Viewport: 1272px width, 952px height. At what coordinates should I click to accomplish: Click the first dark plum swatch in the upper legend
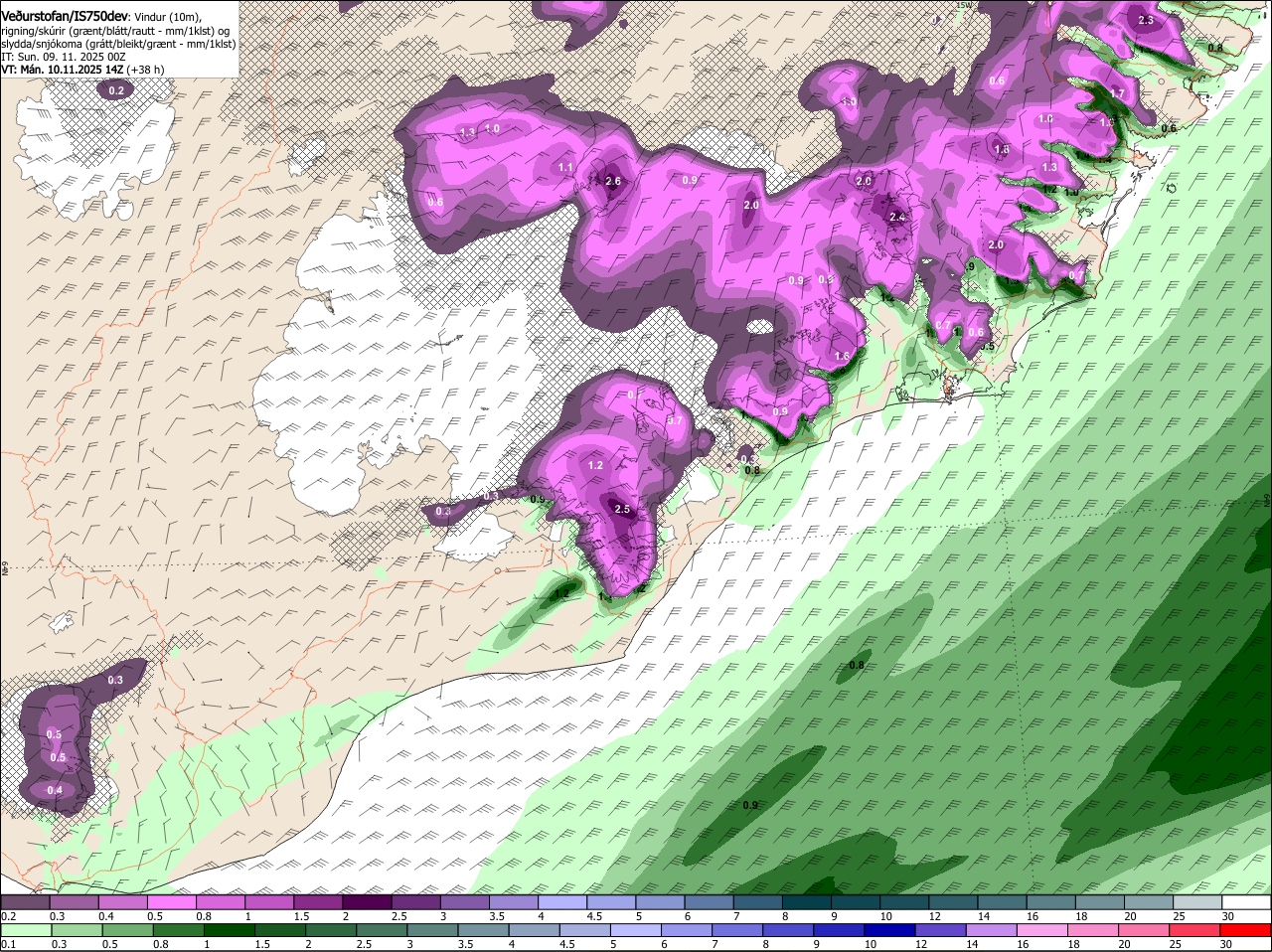[24, 902]
